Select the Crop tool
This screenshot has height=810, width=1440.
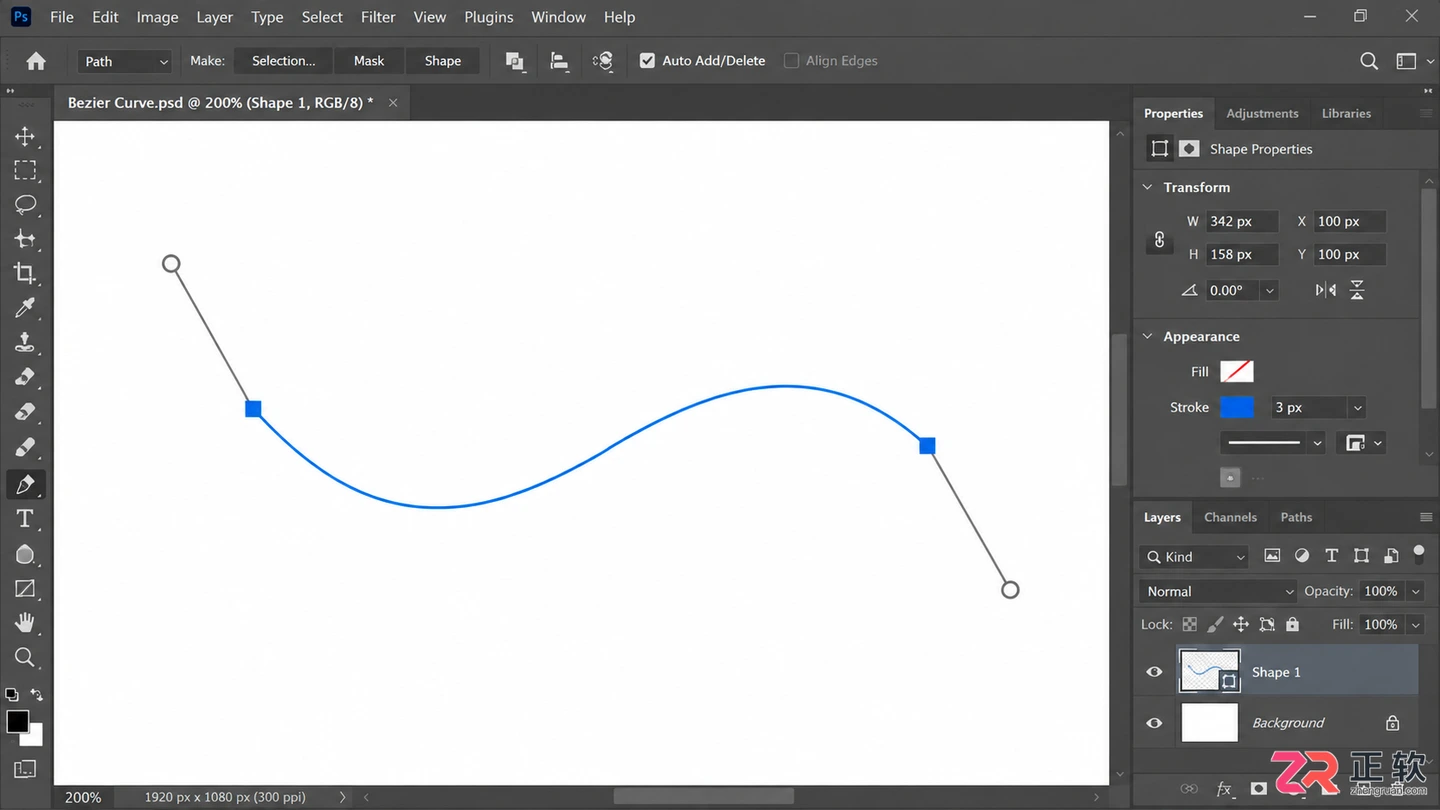(x=25, y=273)
